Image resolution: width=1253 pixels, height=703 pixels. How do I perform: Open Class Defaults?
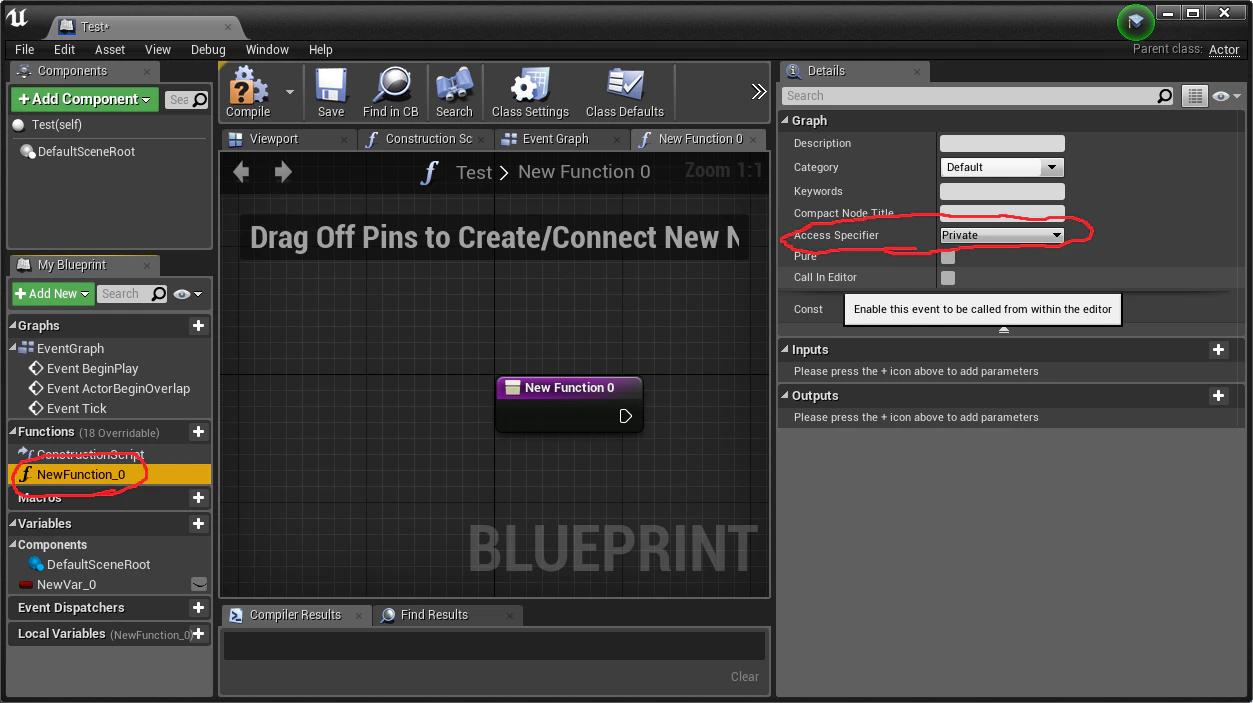click(625, 93)
